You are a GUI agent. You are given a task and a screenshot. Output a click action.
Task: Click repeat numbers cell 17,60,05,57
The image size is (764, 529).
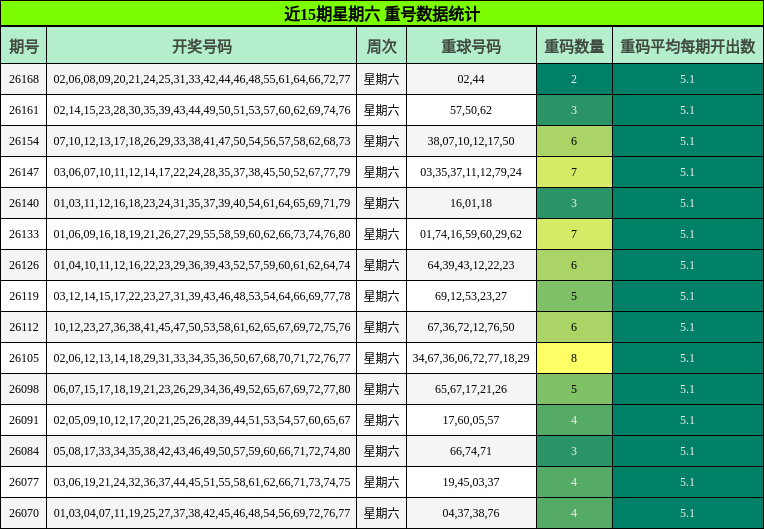coord(471,420)
